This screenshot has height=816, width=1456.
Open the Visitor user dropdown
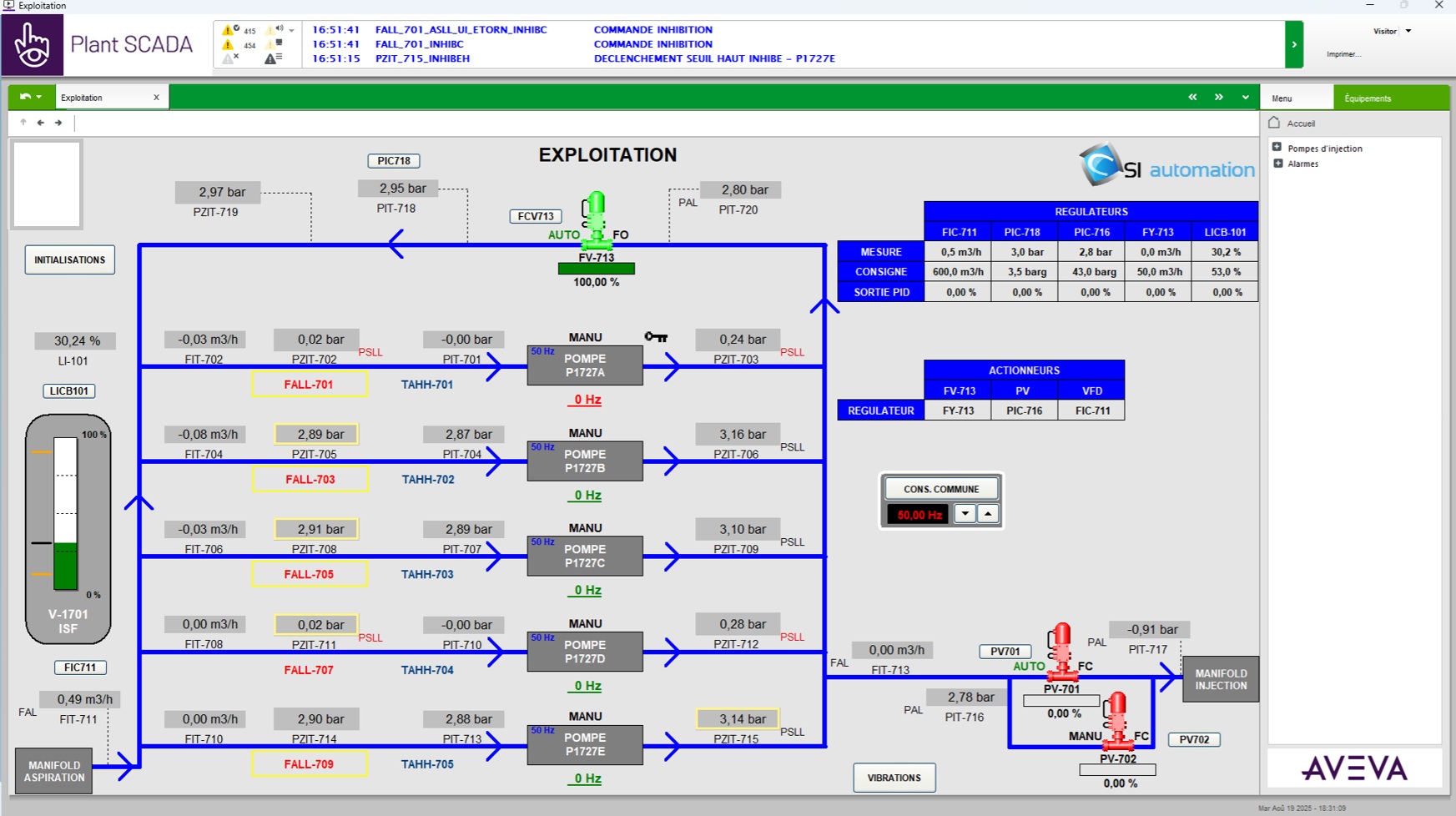point(1408,32)
